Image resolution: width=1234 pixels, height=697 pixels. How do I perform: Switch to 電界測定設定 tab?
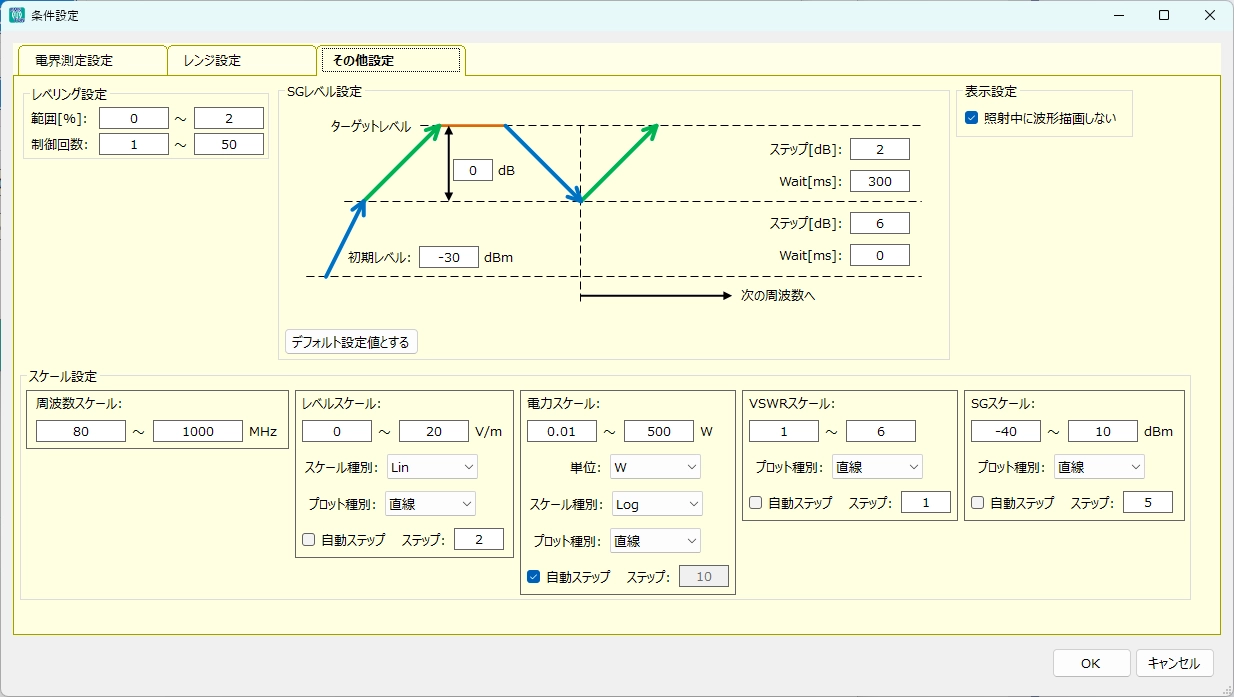[92, 61]
